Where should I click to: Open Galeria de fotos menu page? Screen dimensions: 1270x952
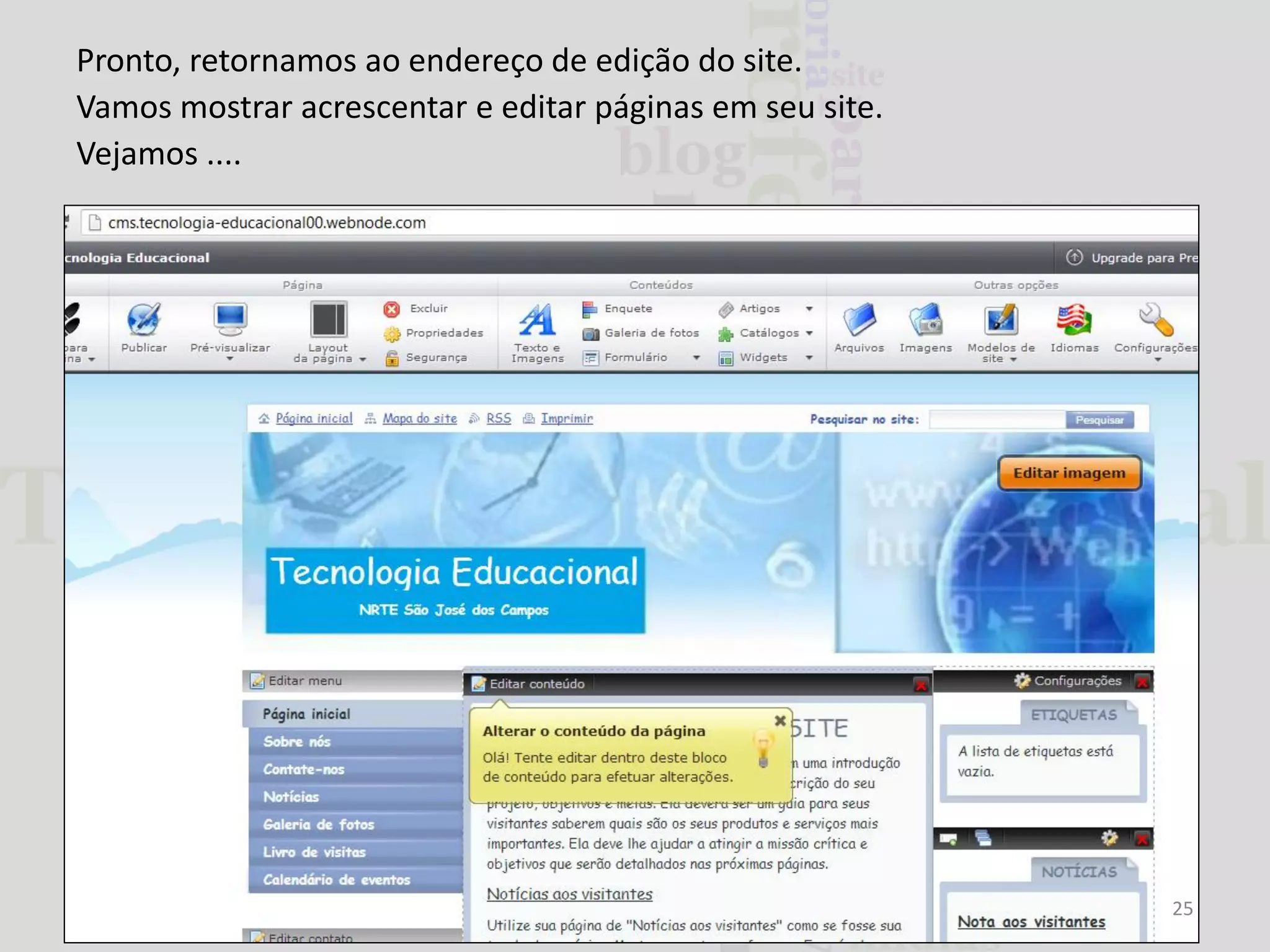[355, 824]
